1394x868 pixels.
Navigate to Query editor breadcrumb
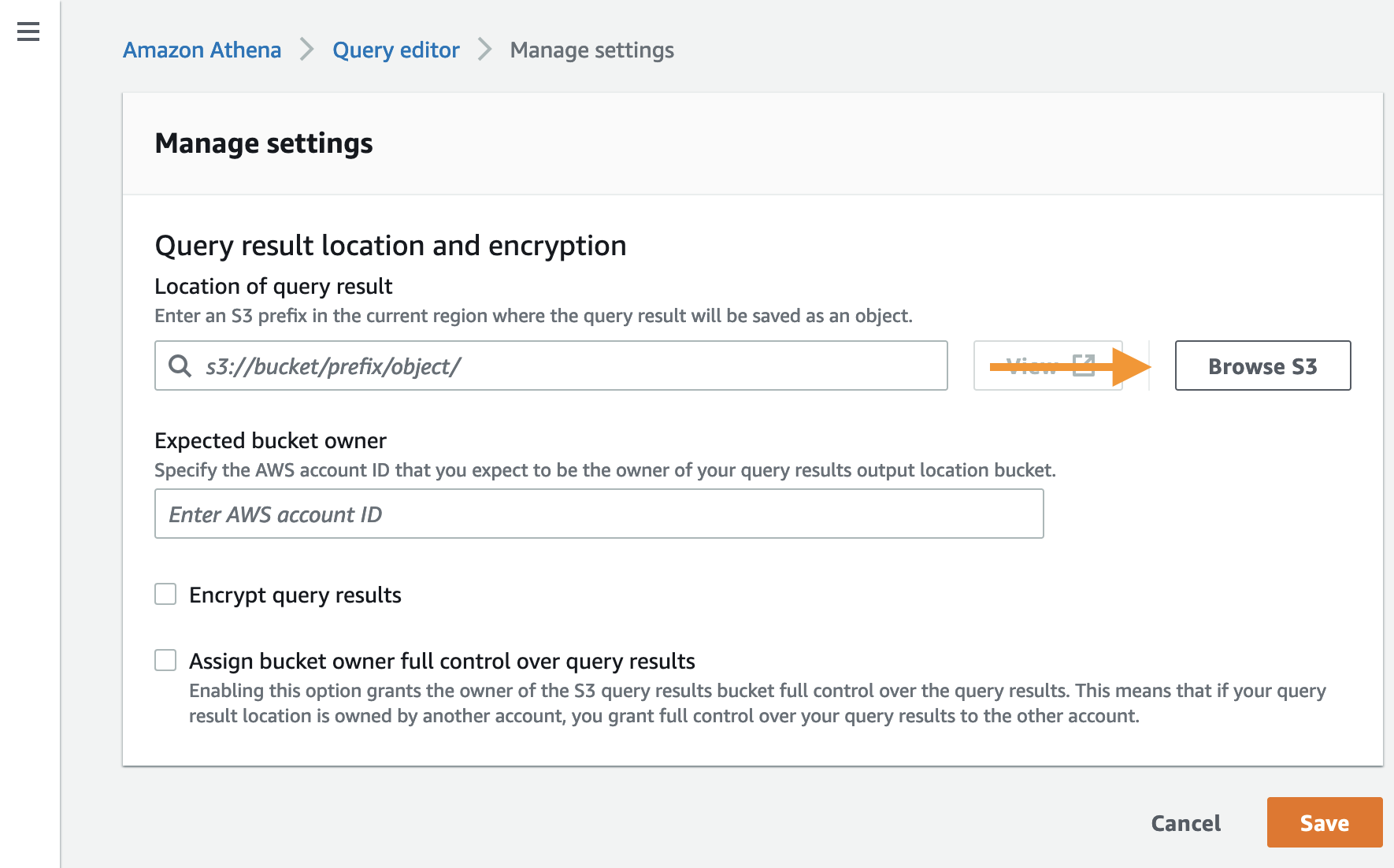(395, 50)
